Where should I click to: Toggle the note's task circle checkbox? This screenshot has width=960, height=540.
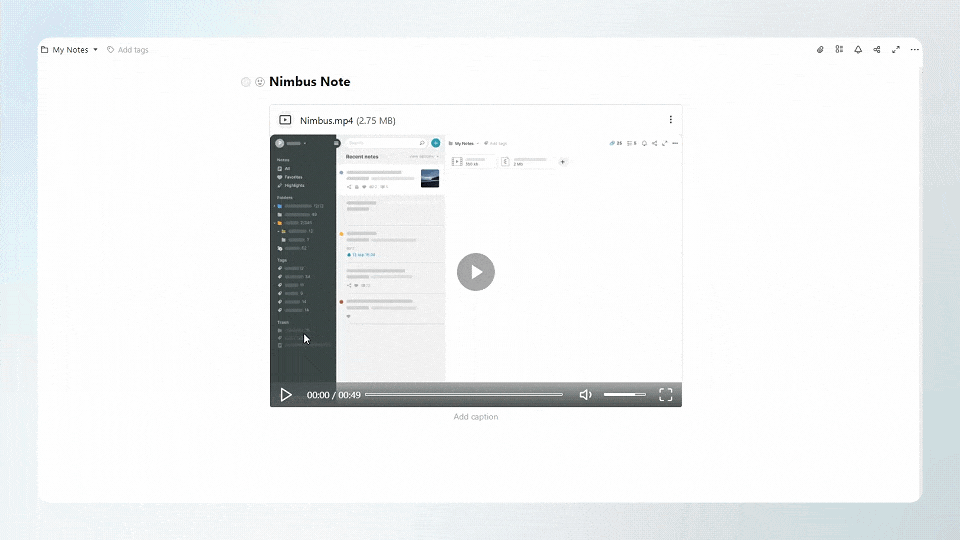[246, 82]
